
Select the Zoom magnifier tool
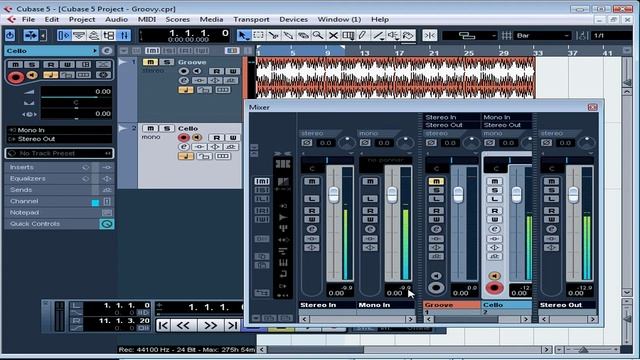(318, 36)
